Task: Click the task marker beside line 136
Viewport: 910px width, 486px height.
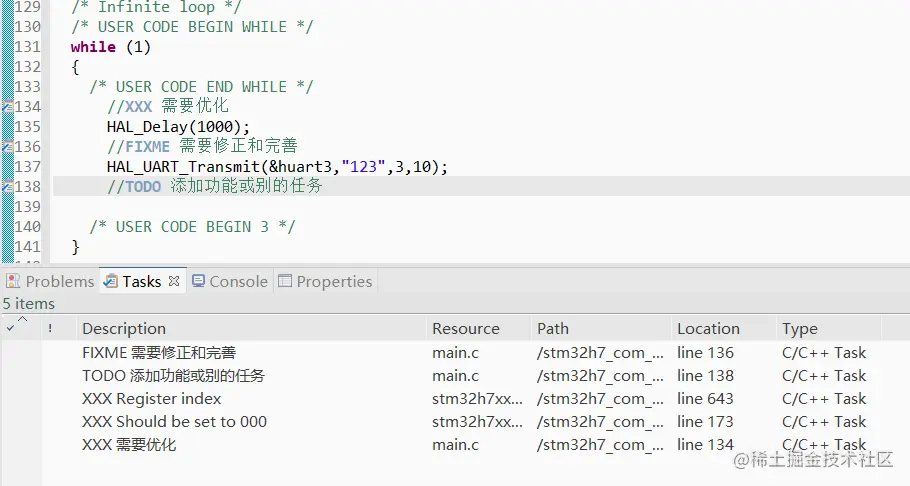Action: [8, 147]
